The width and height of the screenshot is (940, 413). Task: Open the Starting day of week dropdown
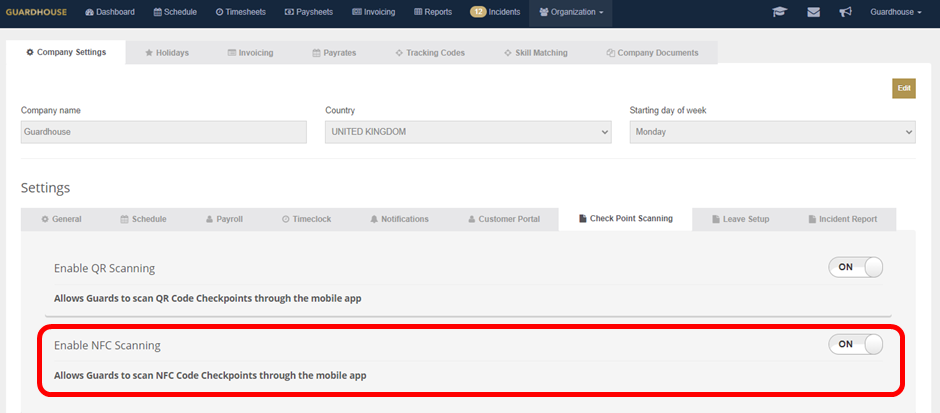pyautogui.click(x=773, y=132)
